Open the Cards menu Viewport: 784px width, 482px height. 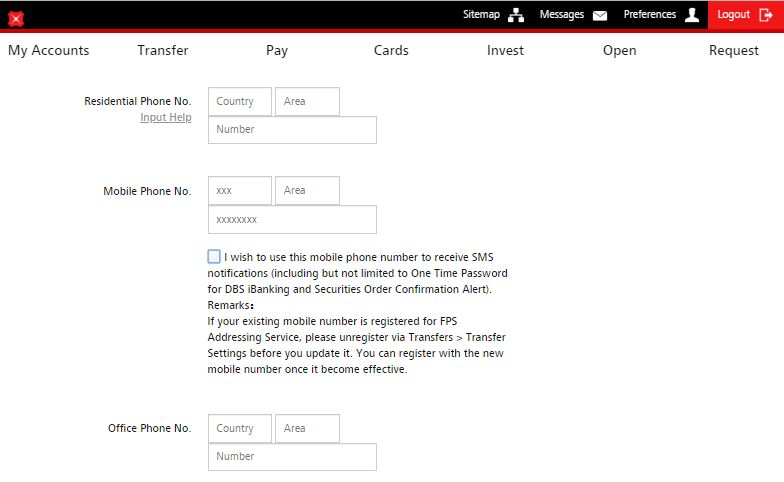coord(391,50)
